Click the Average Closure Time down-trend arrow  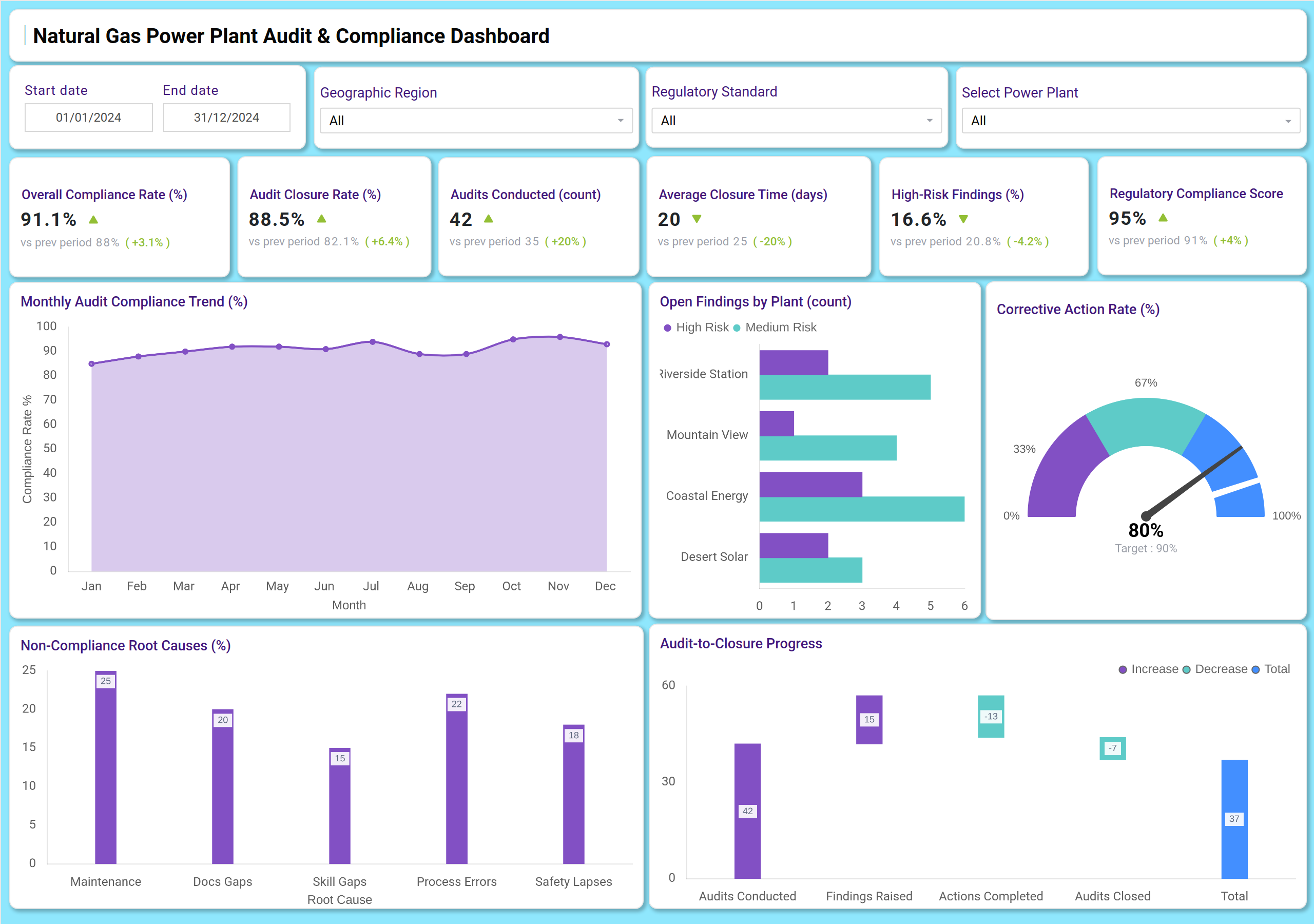pyautogui.click(x=697, y=219)
